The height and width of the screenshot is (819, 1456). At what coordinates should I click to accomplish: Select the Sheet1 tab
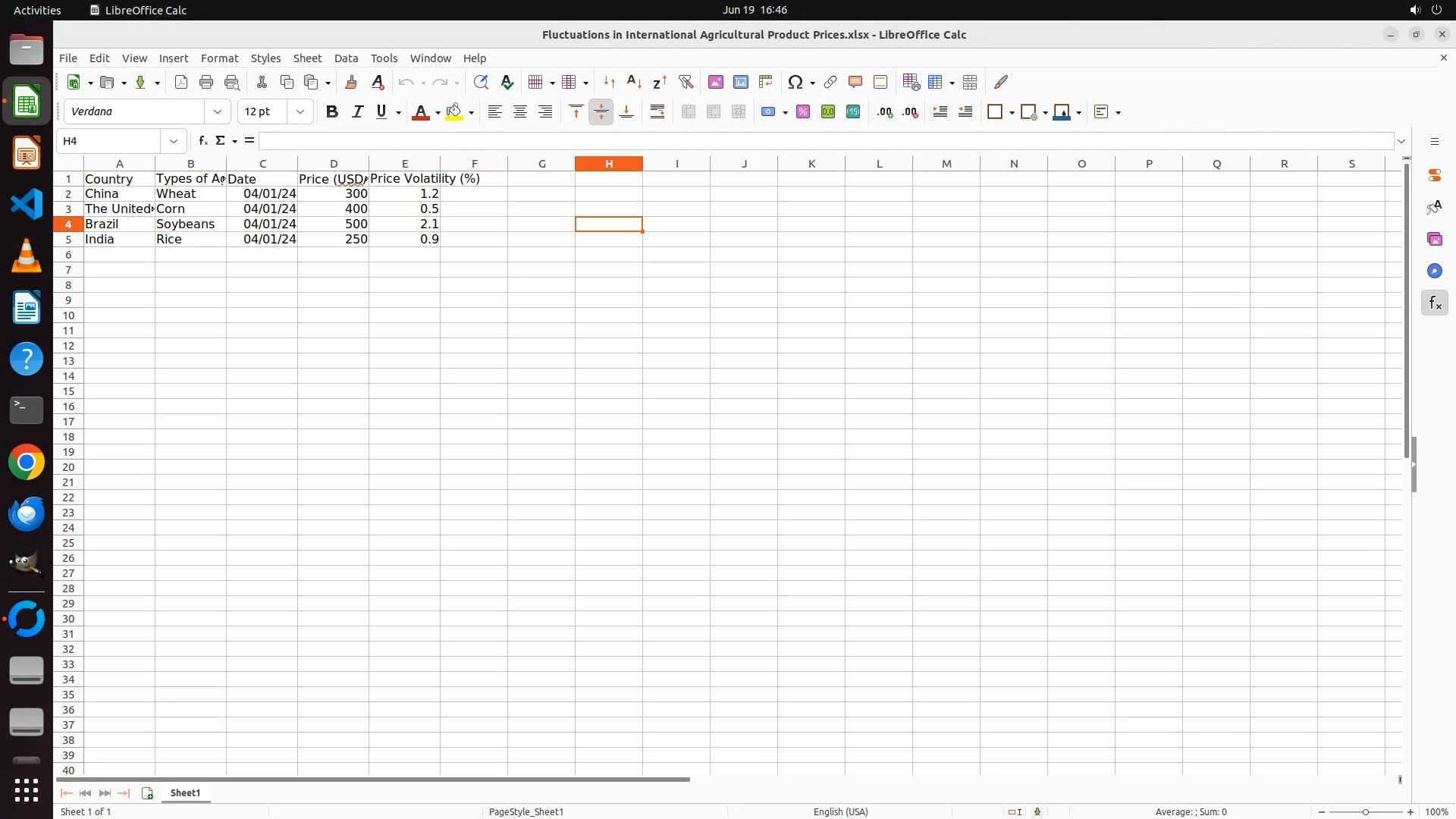click(185, 792)
